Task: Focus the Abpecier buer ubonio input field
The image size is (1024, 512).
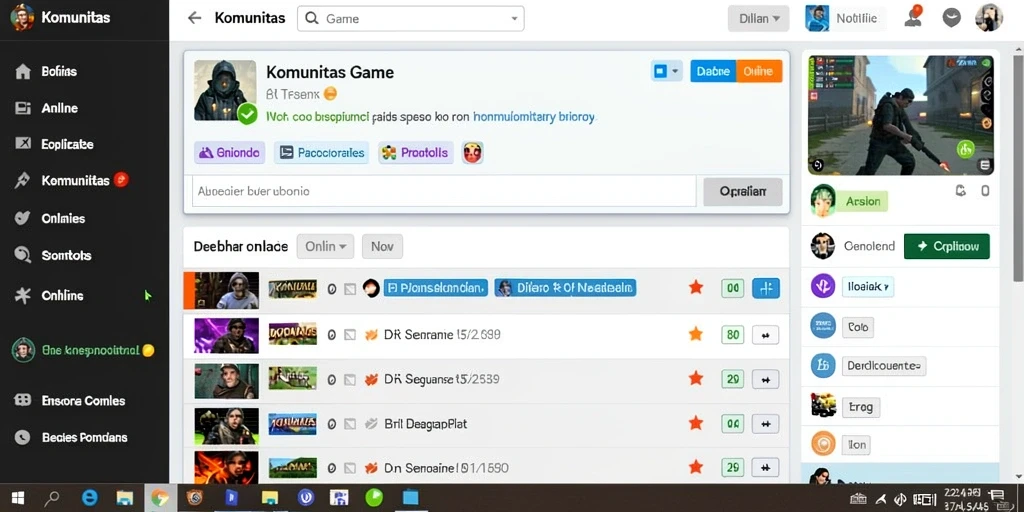Action: [x=444, y=191]
